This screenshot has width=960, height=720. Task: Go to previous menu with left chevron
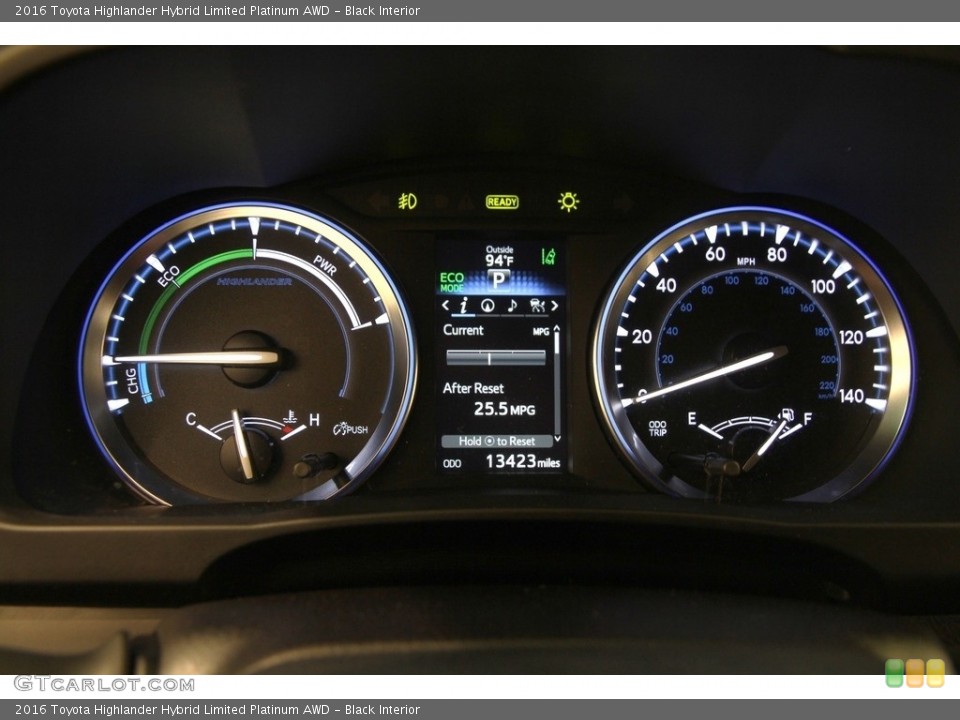[x=446, y=305]
